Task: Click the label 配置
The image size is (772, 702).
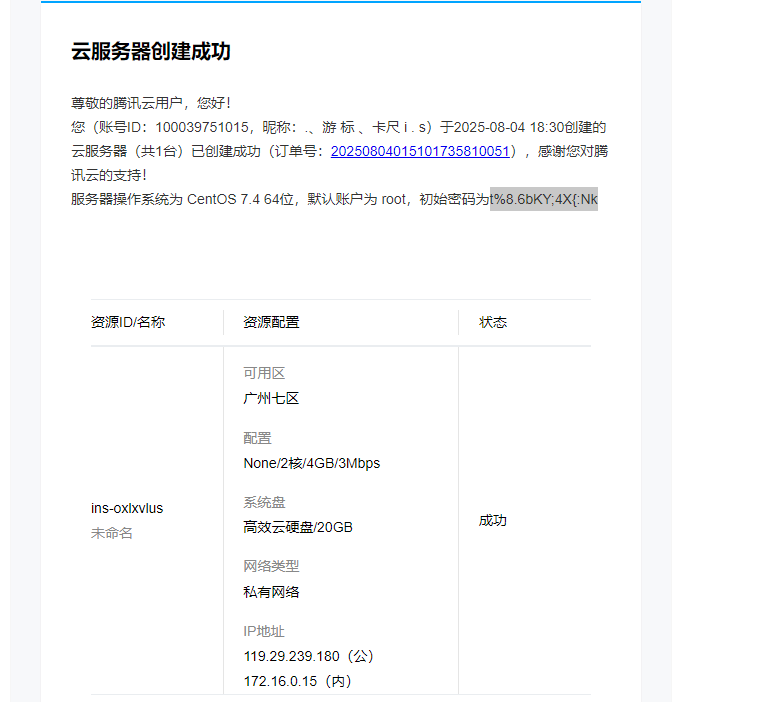Action: tap(257, 438)
